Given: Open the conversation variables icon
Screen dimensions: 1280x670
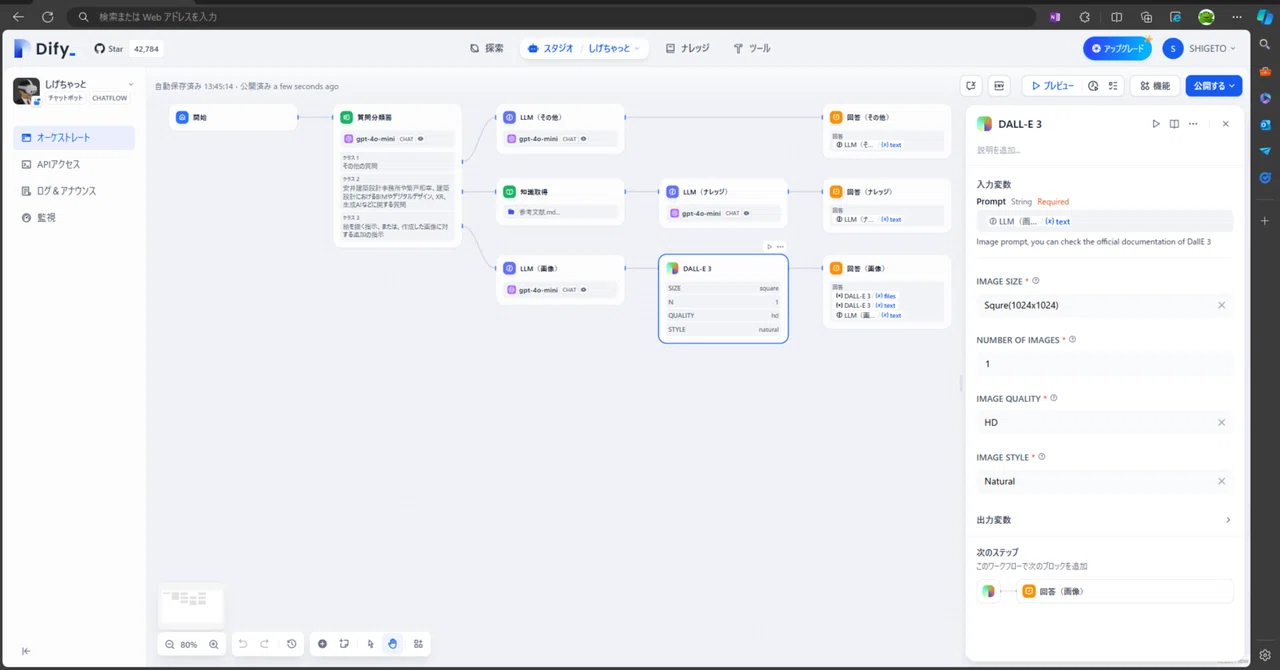Looking at the screenshot, I should click(970, 86).
